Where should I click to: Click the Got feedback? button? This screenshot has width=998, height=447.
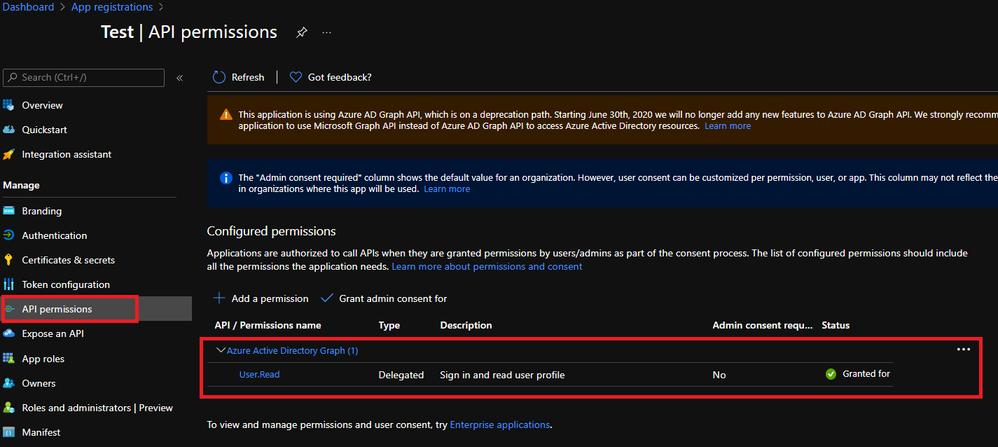pyautogui.click(x=330, y=77)
